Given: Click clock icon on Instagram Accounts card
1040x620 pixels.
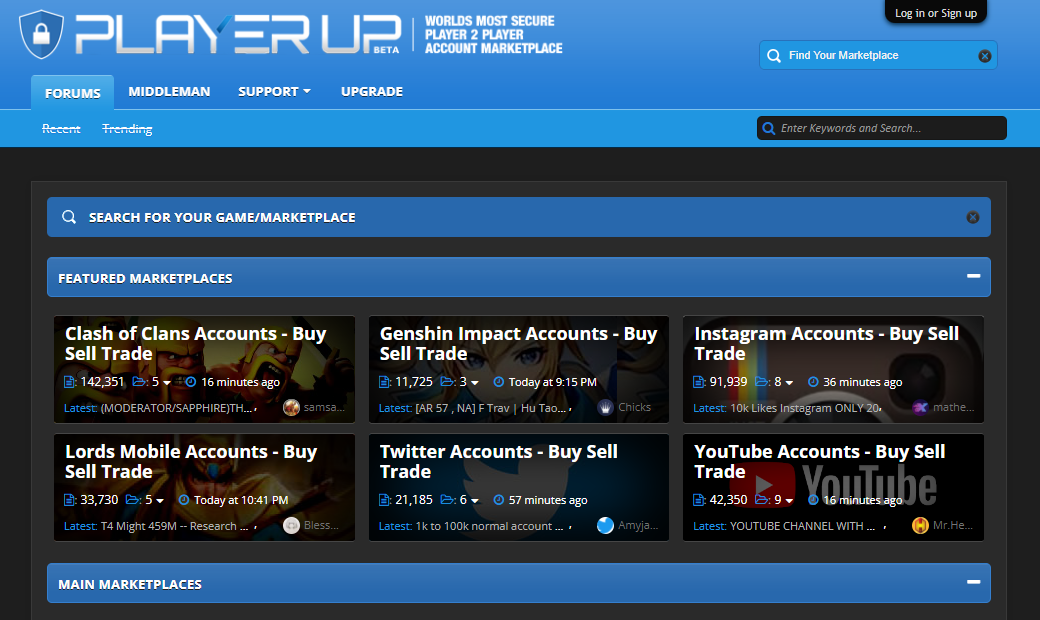Looking at the screenshot, I should pyautogui.click(x=813, y=382).
